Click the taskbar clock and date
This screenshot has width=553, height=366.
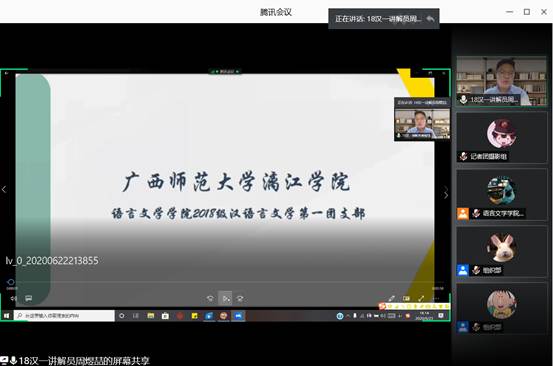coord(424,316)
